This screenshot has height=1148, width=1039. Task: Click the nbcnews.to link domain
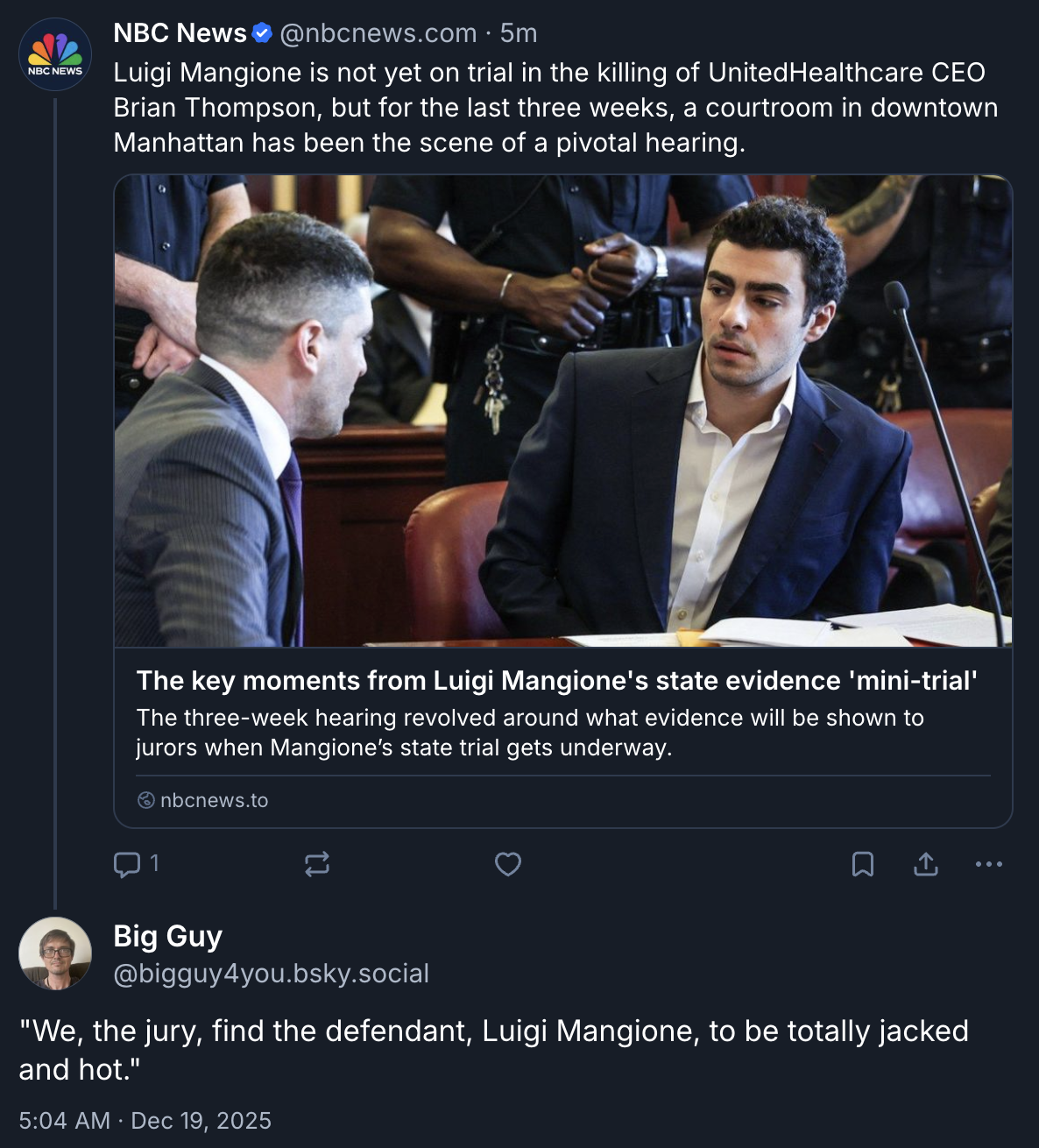tap(215, 800)
